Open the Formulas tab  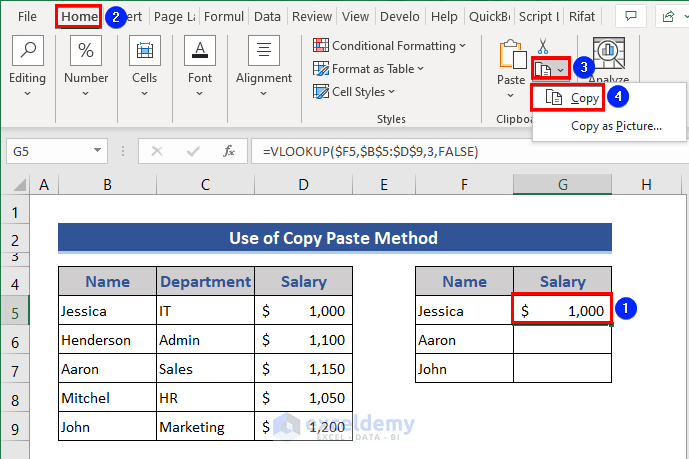click(224, 17)
